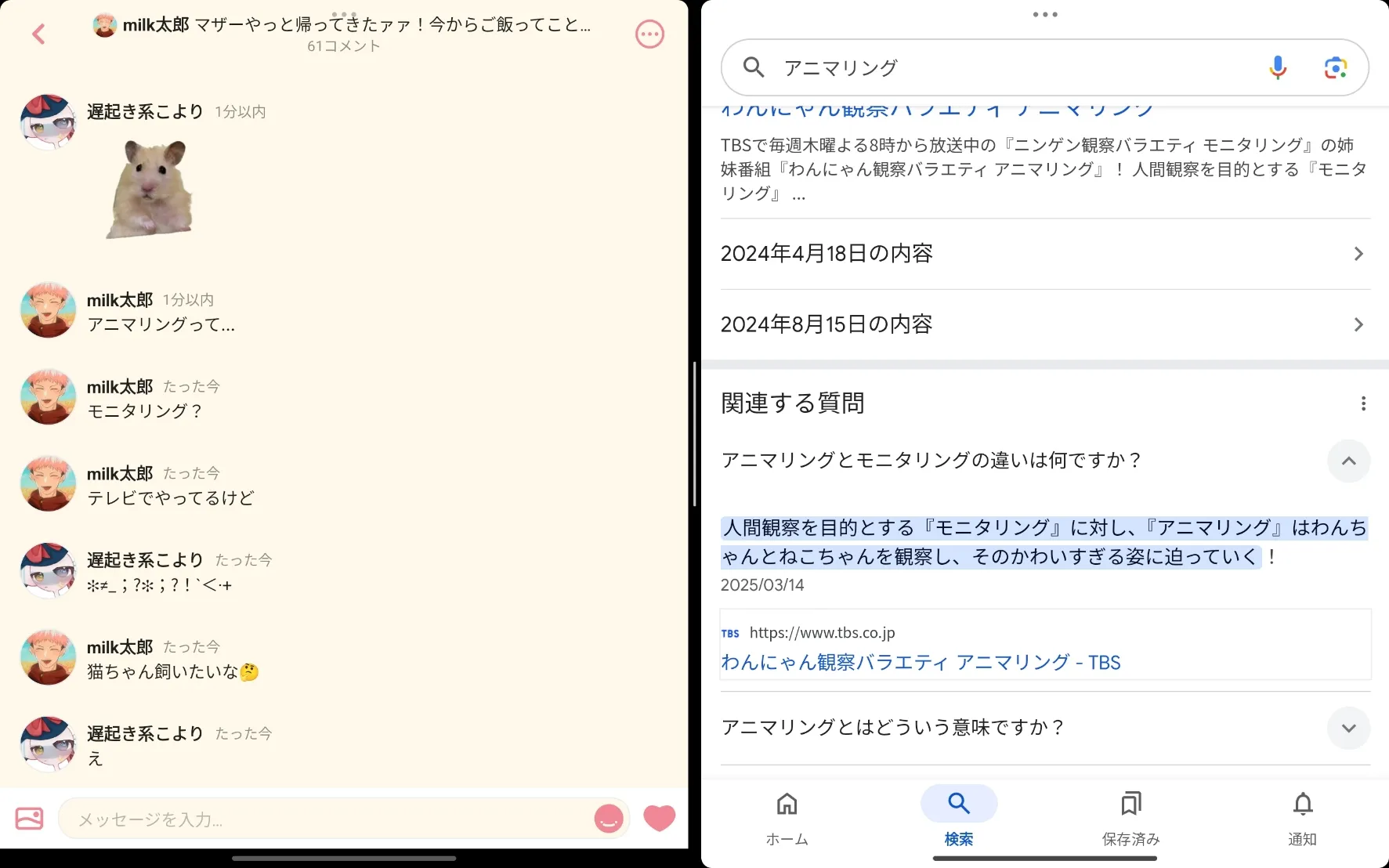The height and width of the screenshot is (868, 1389).
Task: Open the 保存済み tab
Action: click(1130, 818)
